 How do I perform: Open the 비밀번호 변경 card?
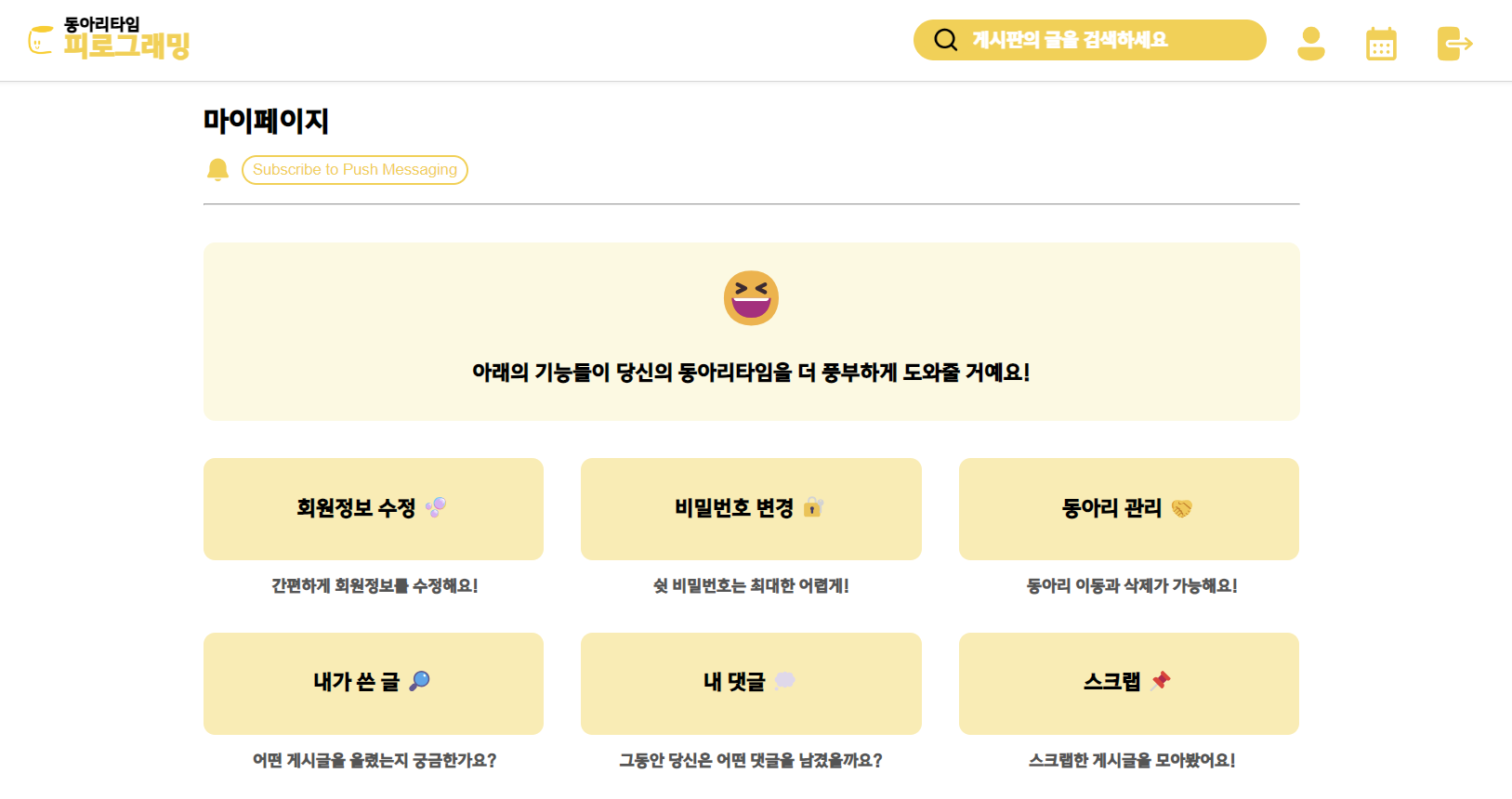pos(750,508)
